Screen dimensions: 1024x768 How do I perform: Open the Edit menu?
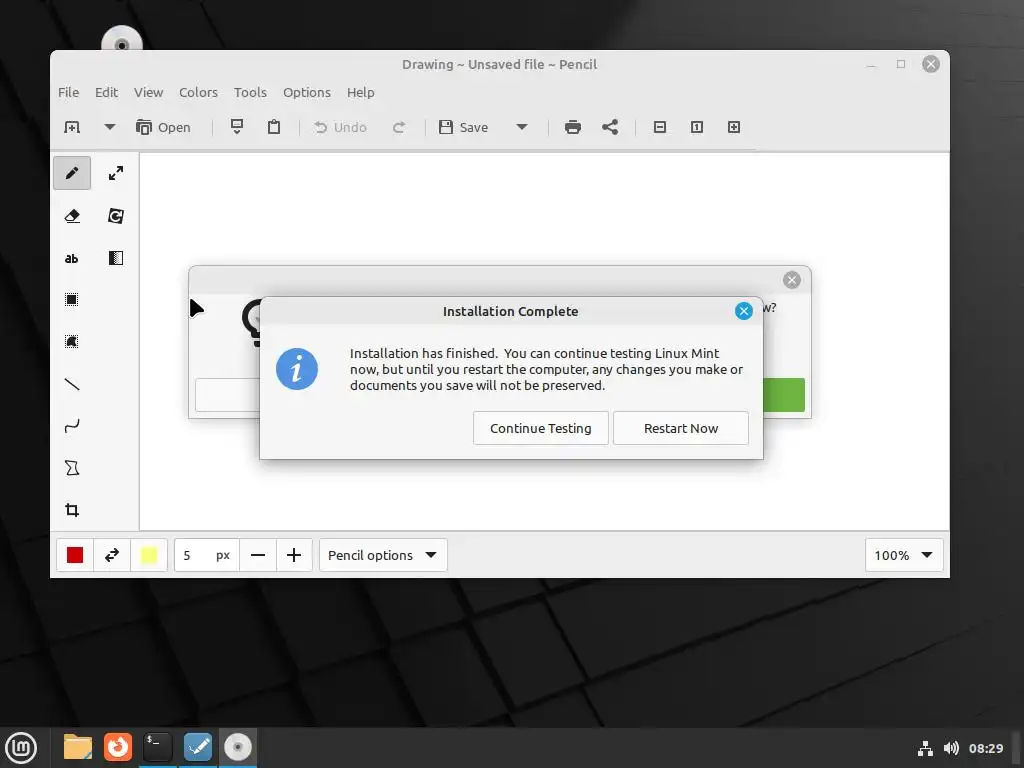coord(106,92)
